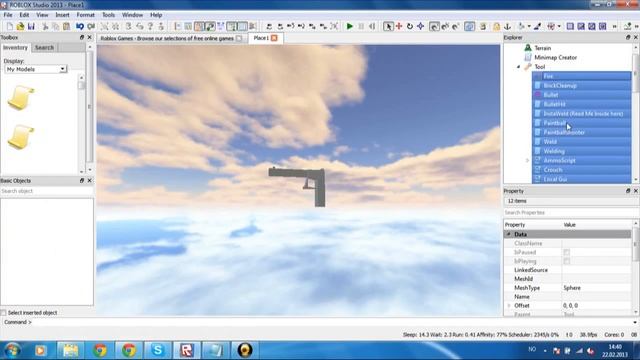Click the Anchor tool icon
640x360 pixels.
point(507,27)
